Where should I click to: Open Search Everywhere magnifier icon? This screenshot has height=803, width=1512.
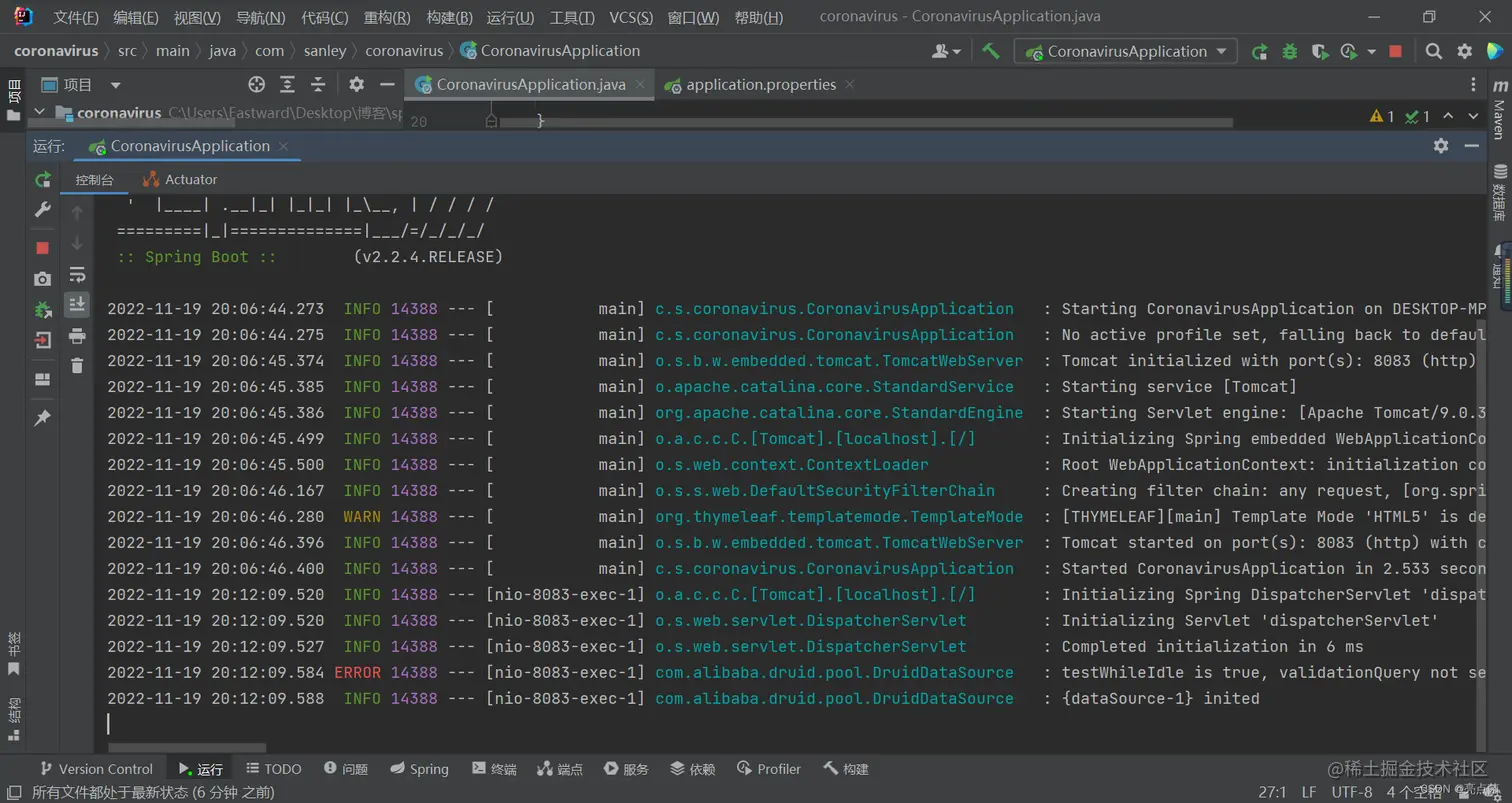tap(1433, 51)
